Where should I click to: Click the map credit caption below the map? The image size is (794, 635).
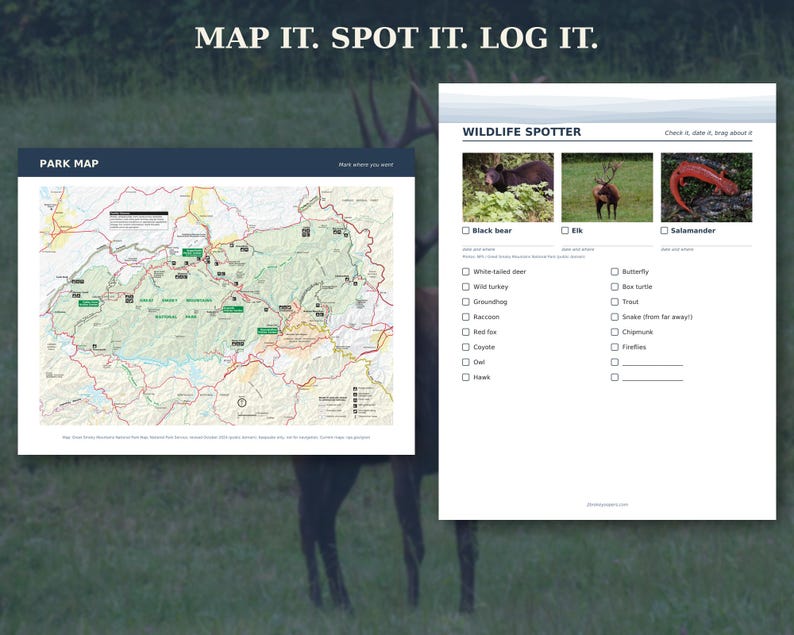(216, 437)
